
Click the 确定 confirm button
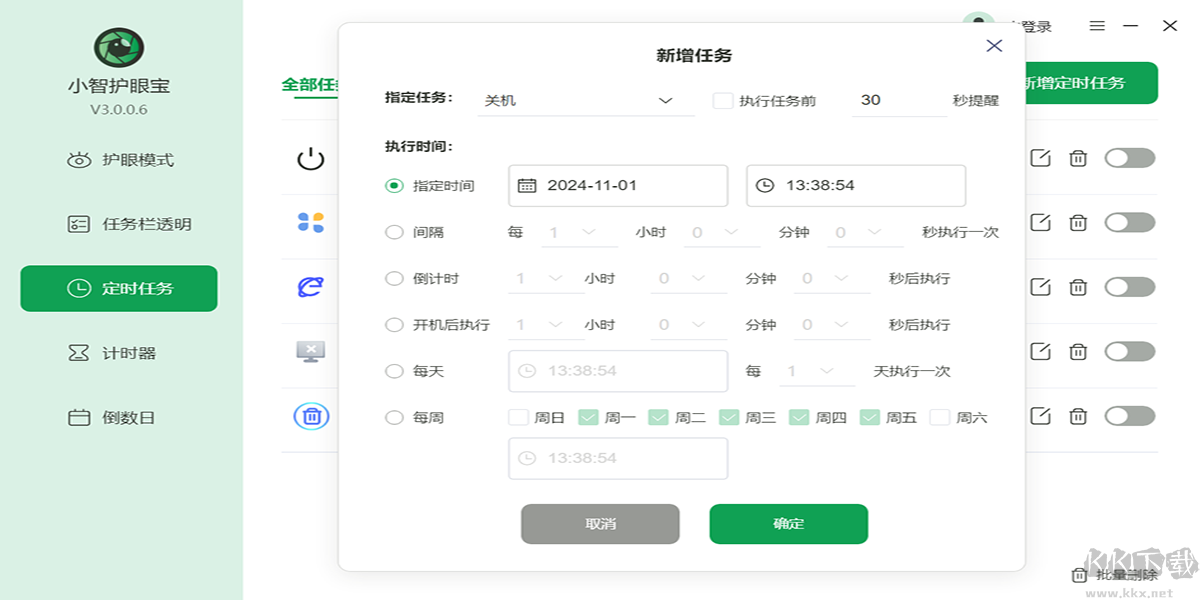[789, 524]
